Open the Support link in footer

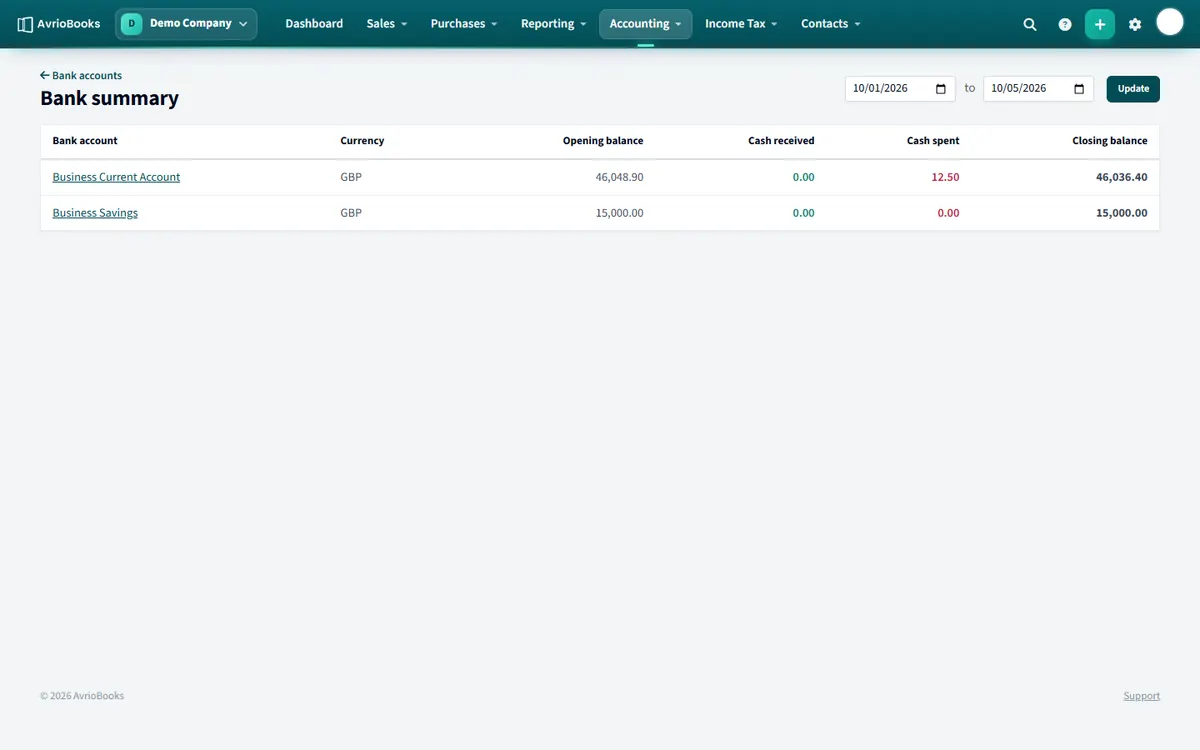point(1141,696)
